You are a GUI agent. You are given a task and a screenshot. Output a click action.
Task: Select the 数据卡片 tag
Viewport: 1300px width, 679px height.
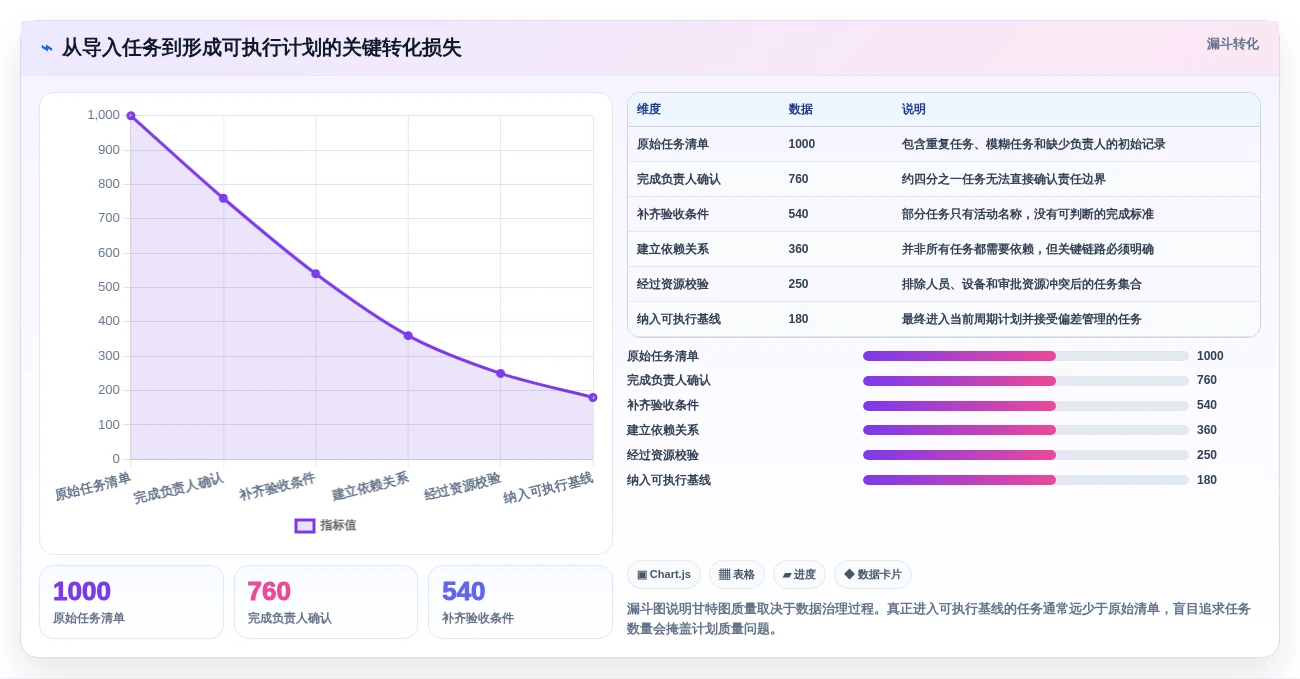pyautogui.click(x=872, y=575)
